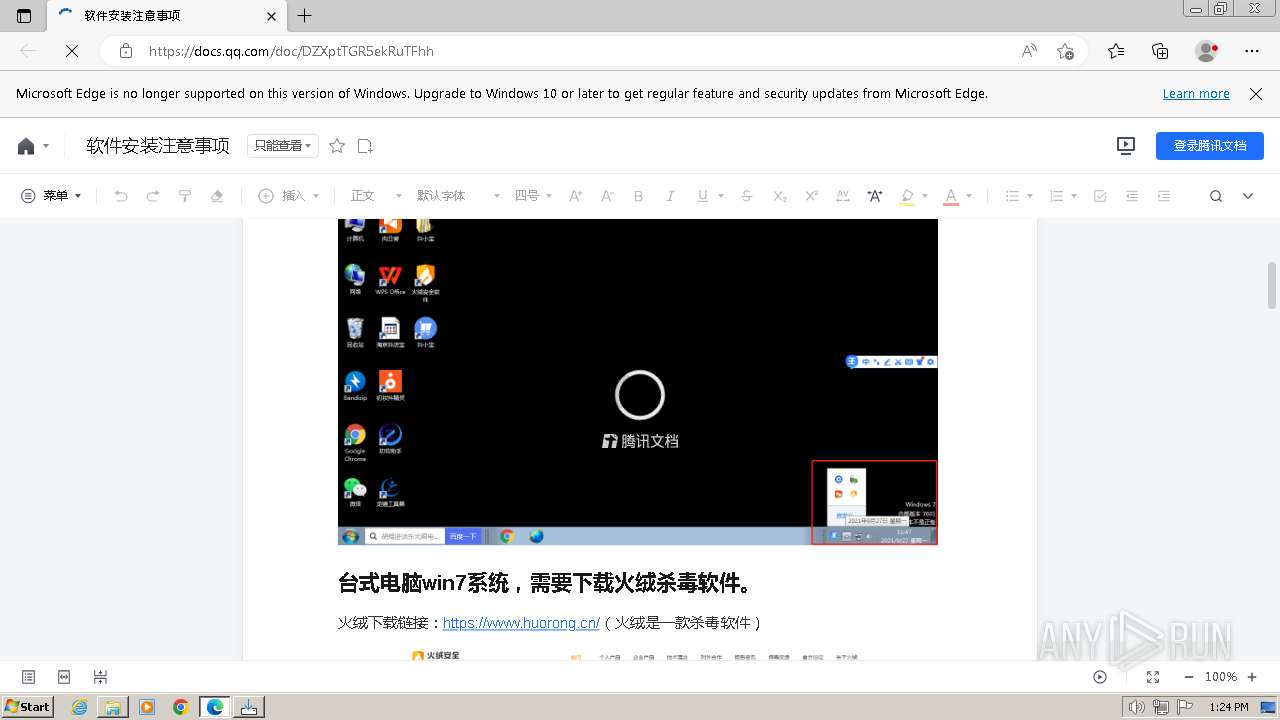Image resolution: width=1280 pixels, height=720 pixels.
Task: Click the increase indent icon
Action: click(x=1164, y=196)
